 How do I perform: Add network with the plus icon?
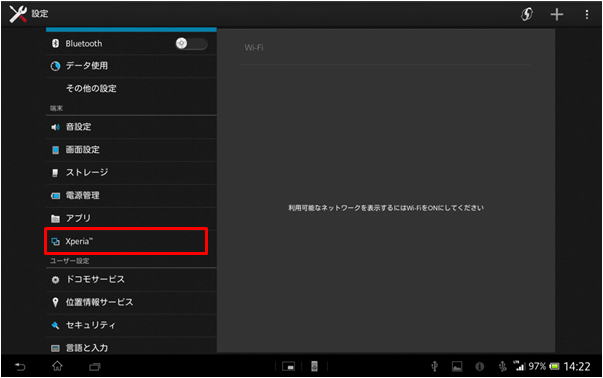pyautogui.click(x=556, y=14)
